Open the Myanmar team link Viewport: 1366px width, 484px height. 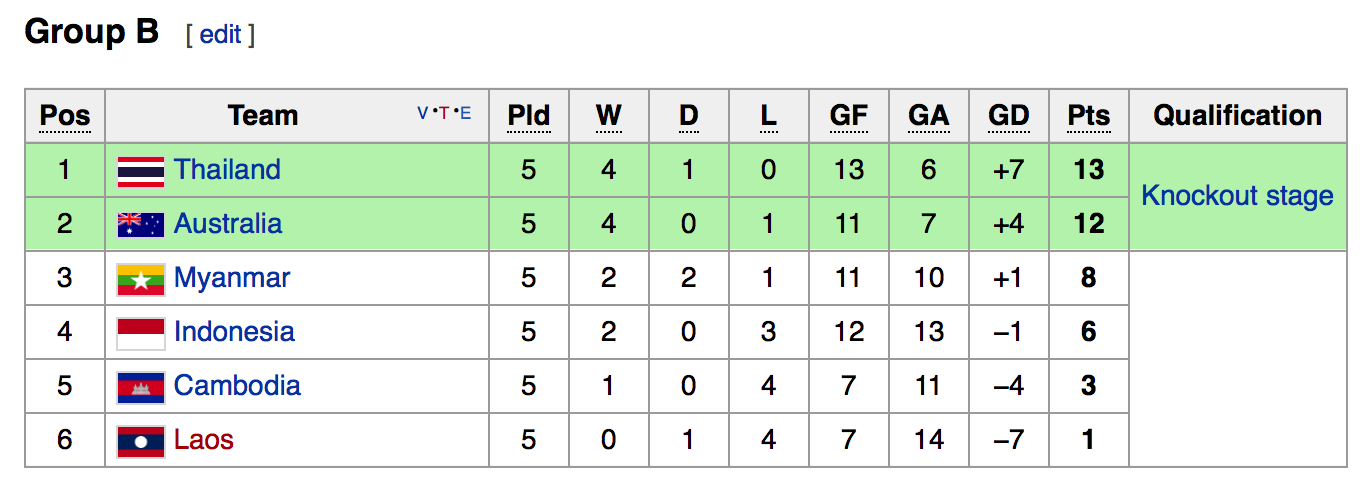click(232, 278)
